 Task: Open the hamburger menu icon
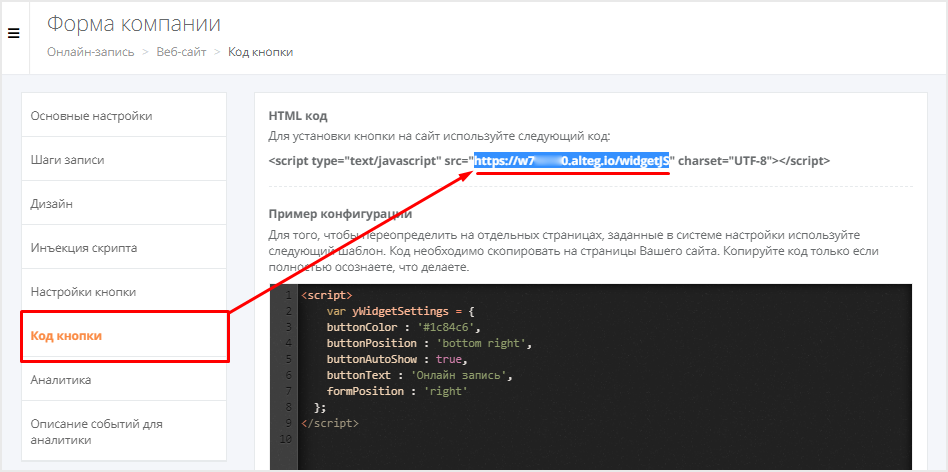click(x=13, y=34)
